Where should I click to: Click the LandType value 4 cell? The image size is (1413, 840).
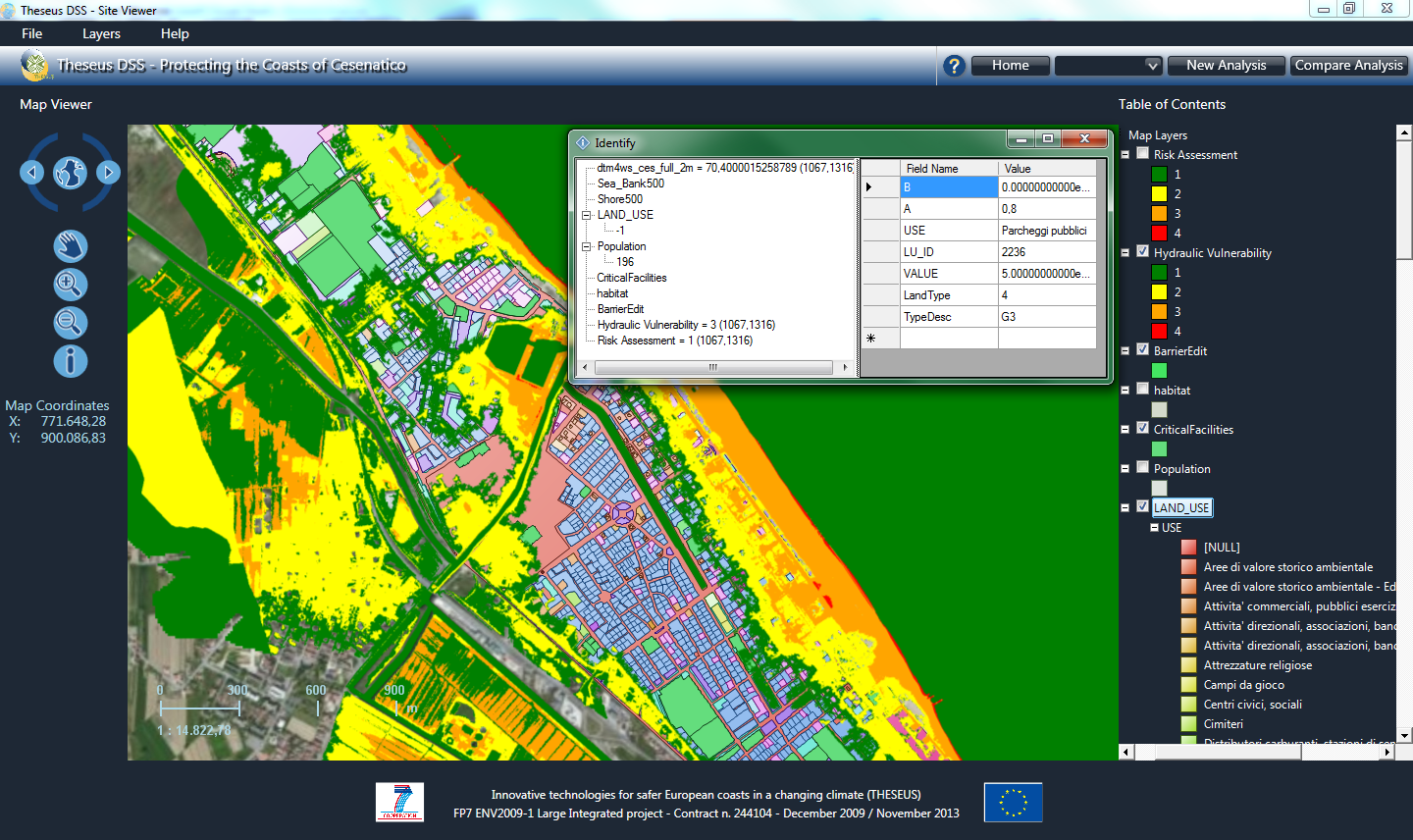(x=1046, y=295)
